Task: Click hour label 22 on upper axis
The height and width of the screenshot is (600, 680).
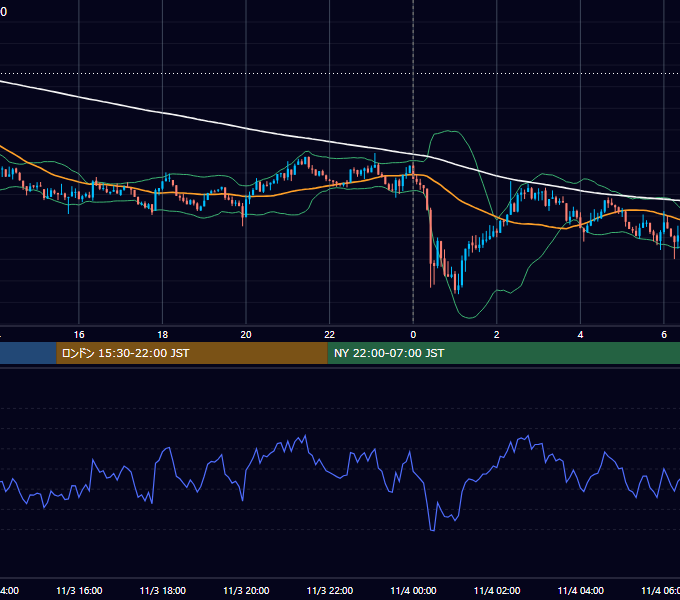Action: click(x=330, y=335)
